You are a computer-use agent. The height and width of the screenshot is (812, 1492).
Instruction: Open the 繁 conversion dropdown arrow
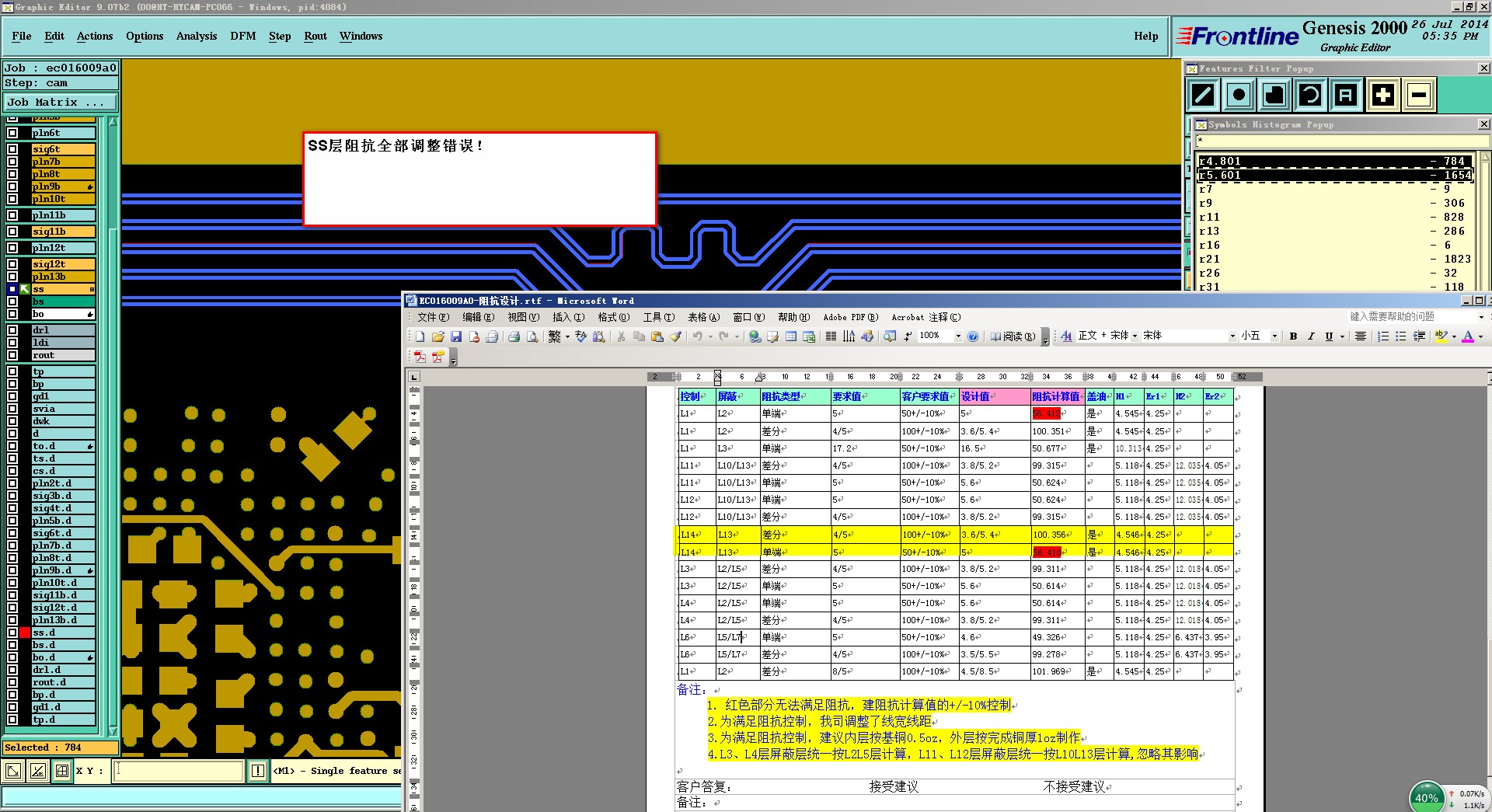567,336
